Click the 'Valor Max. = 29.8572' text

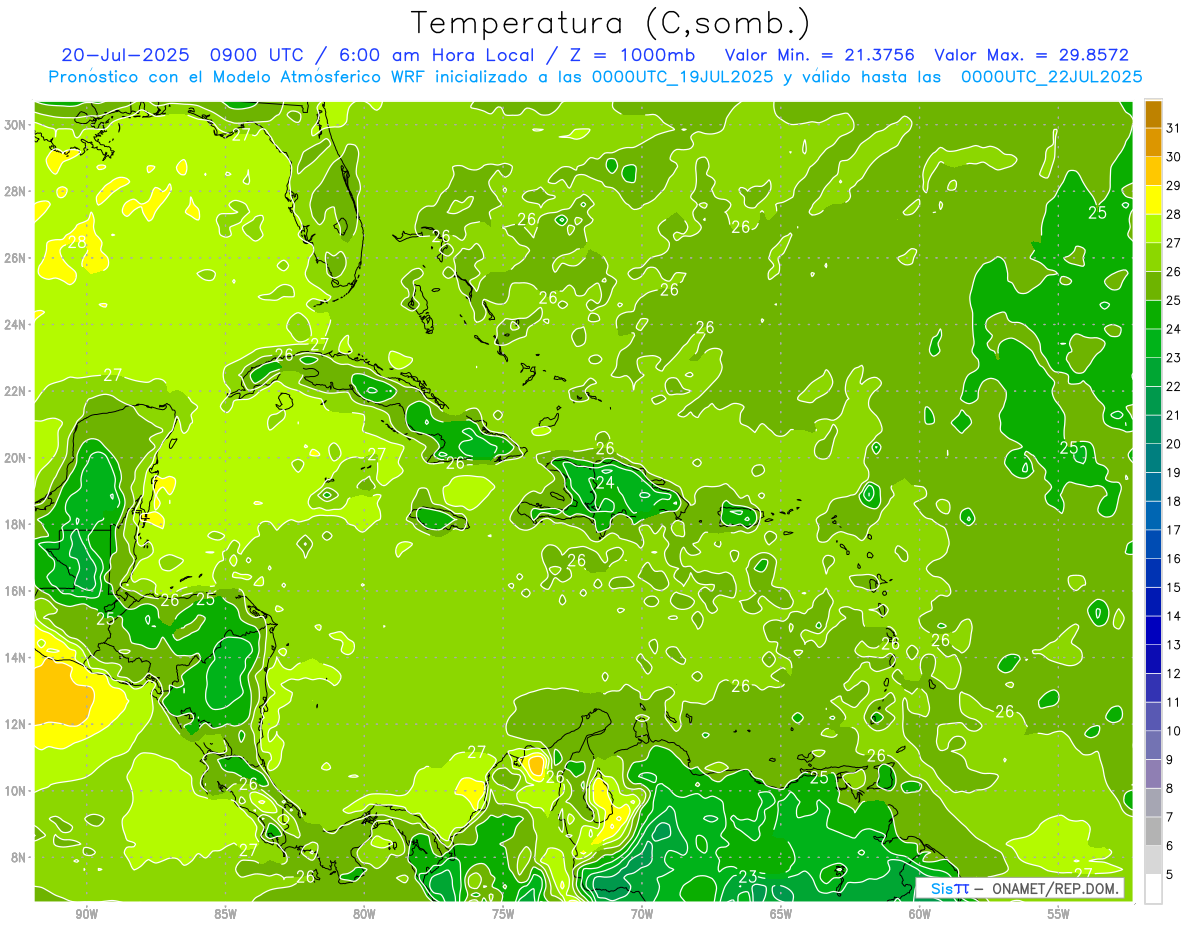coord(1031,55)
